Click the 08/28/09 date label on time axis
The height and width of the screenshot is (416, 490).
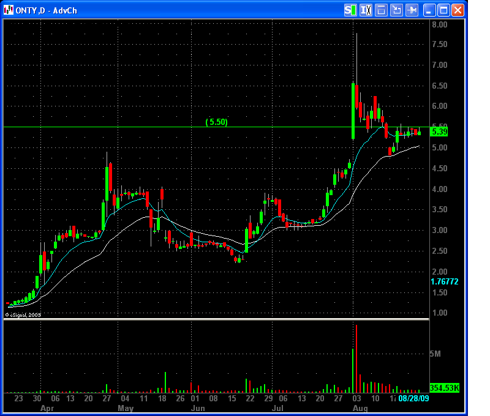pyautogui.click(x=414, y=398)
